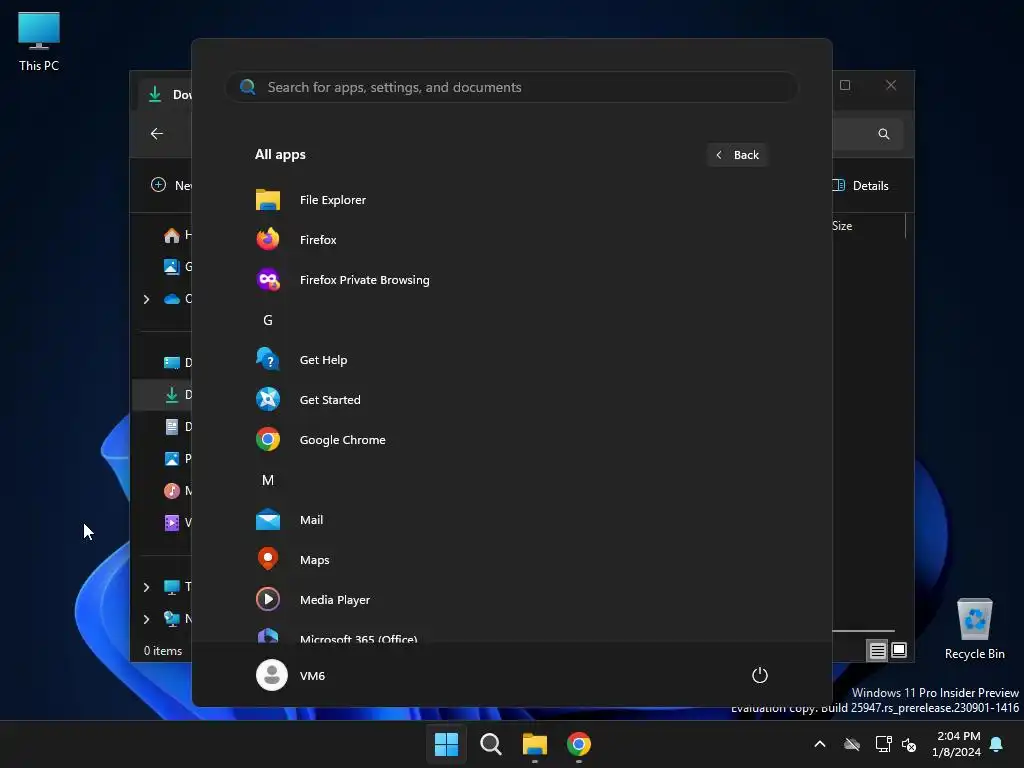Expand the OneDrive node in sidebar
This screenshot has width=1024, height=768.
click(146, 299)
